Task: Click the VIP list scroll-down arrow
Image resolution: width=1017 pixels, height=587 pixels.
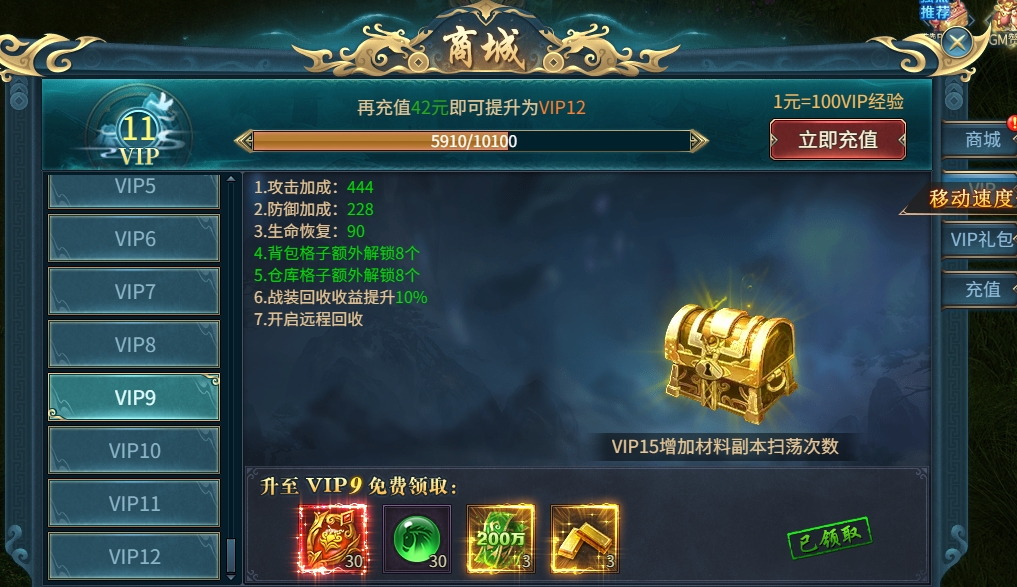Action: (231, 575)
